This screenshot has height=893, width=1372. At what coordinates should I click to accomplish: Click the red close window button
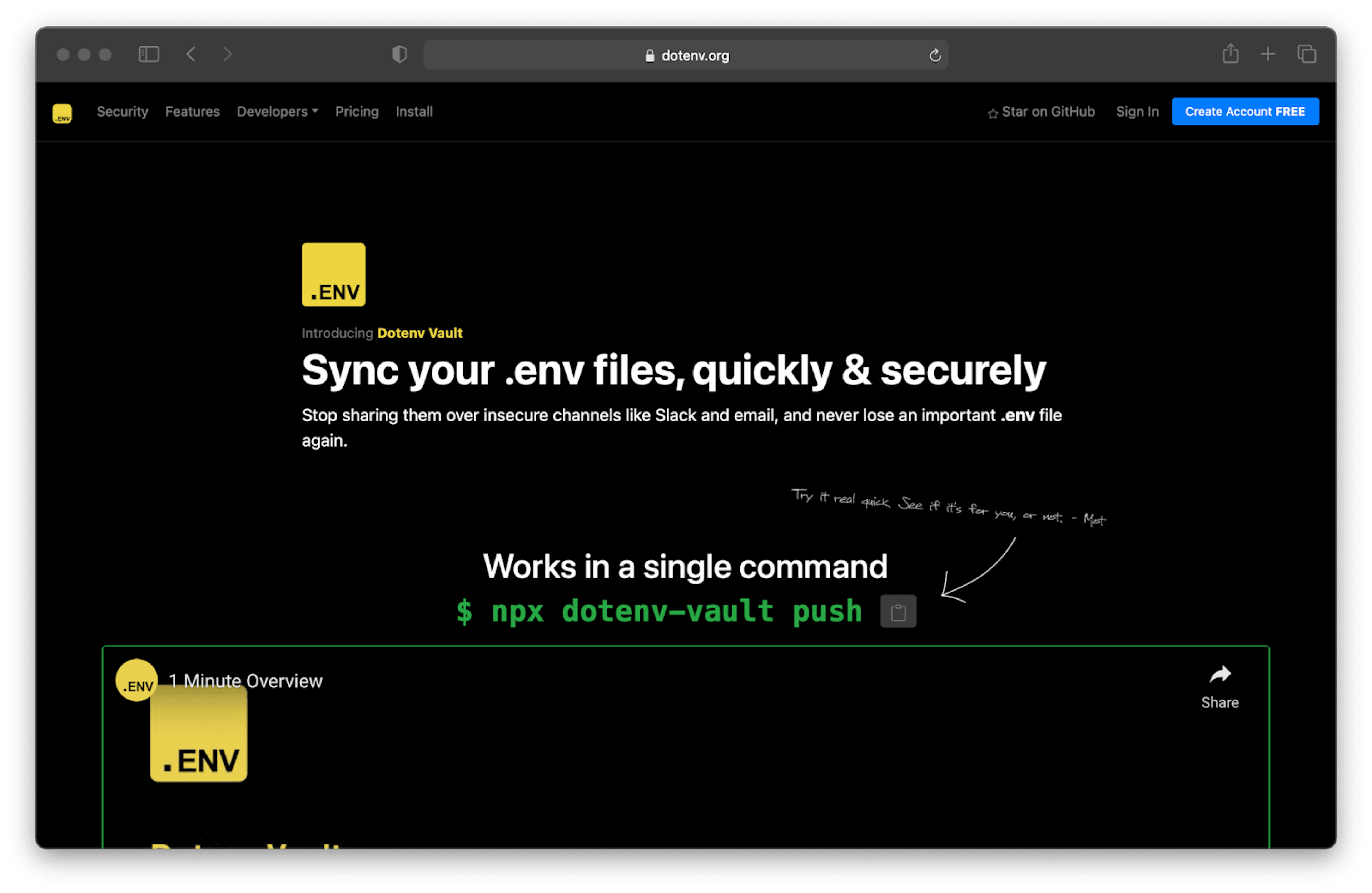[63, 54]
